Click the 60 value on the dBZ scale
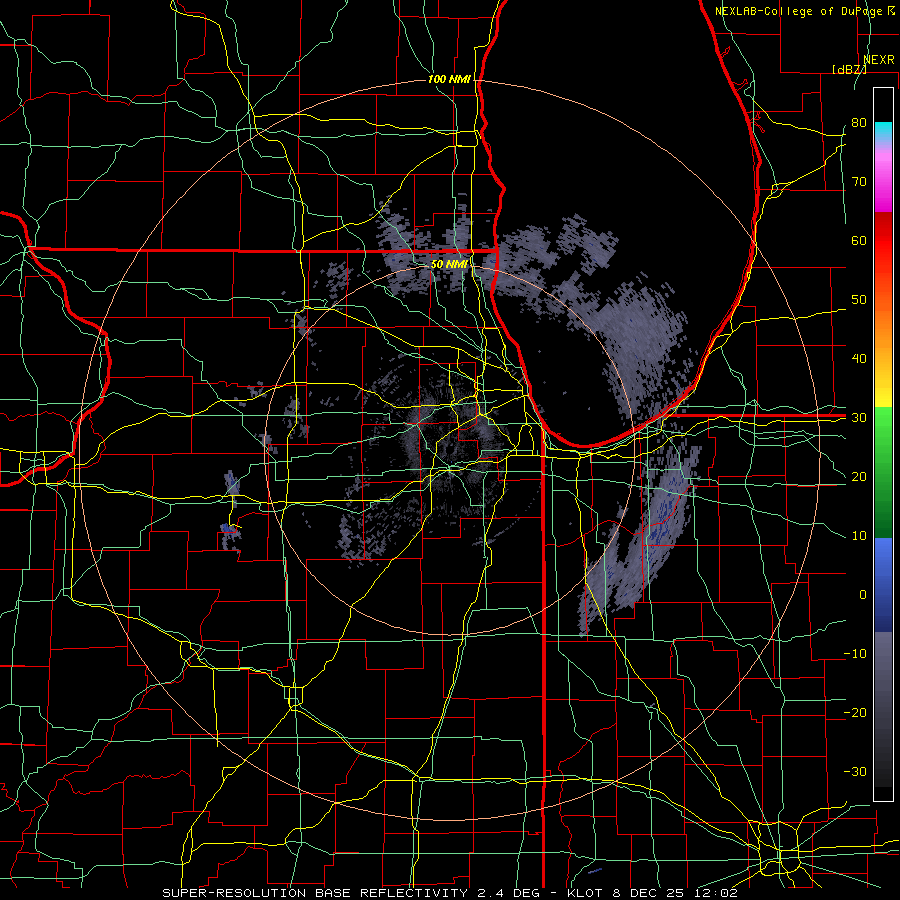This screenshot has width=900, height=900. point(859,240)
